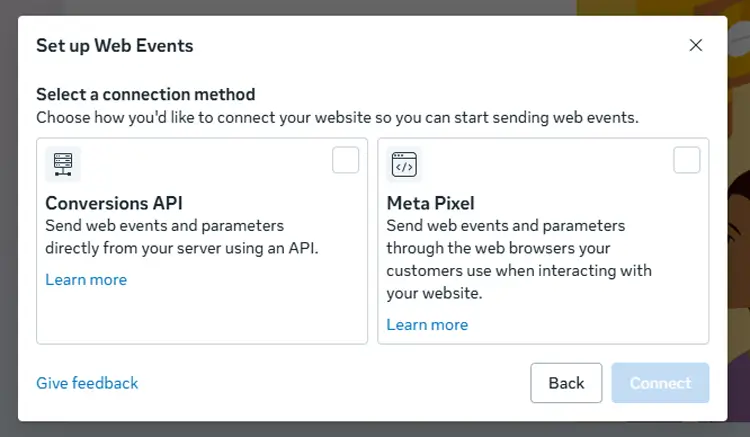The image size is (750, 437).
Task: Open Learn more under Conversions API
Action: point(86,280)
